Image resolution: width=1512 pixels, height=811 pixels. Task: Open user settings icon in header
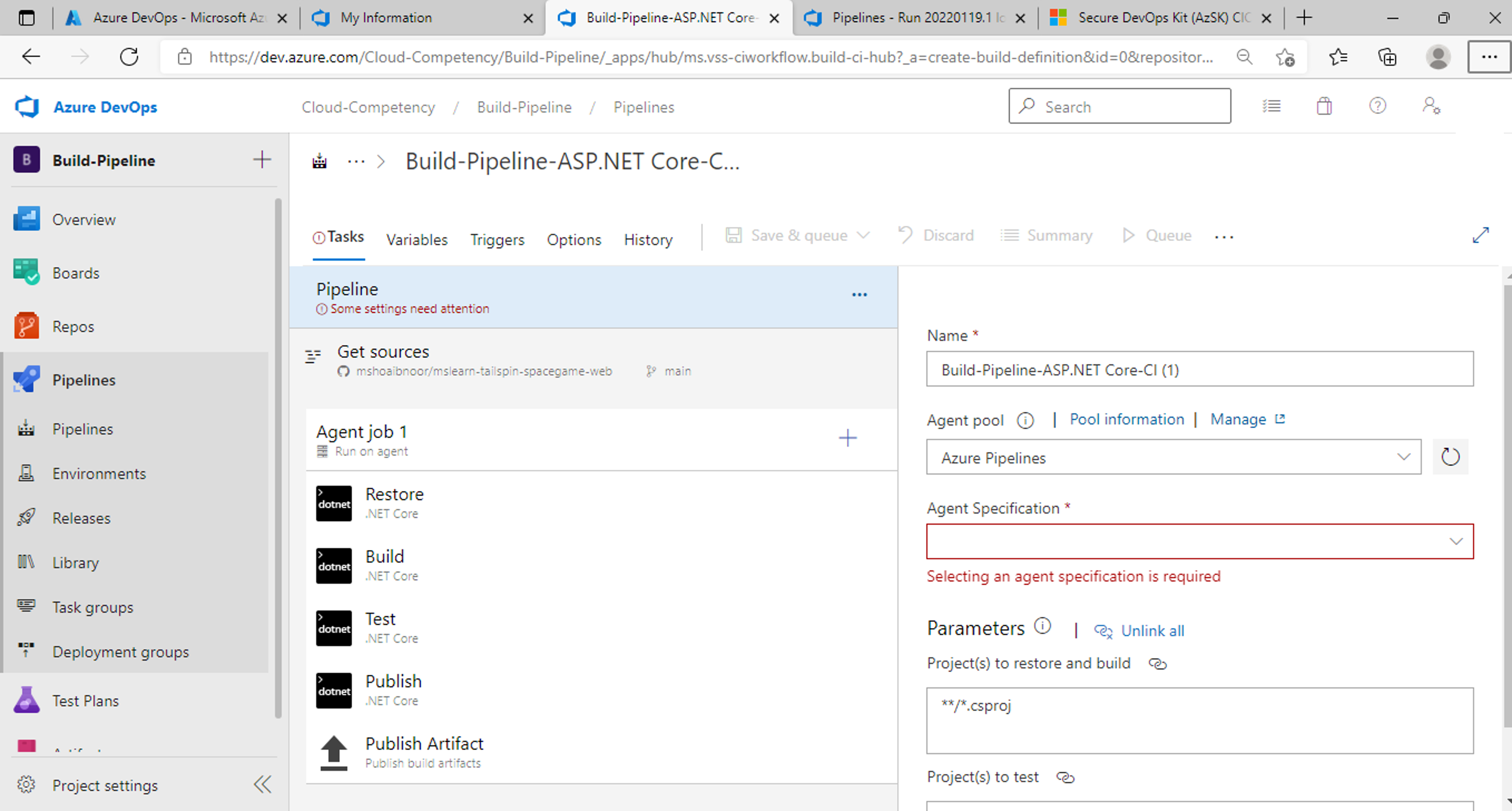click(1431, 106)
